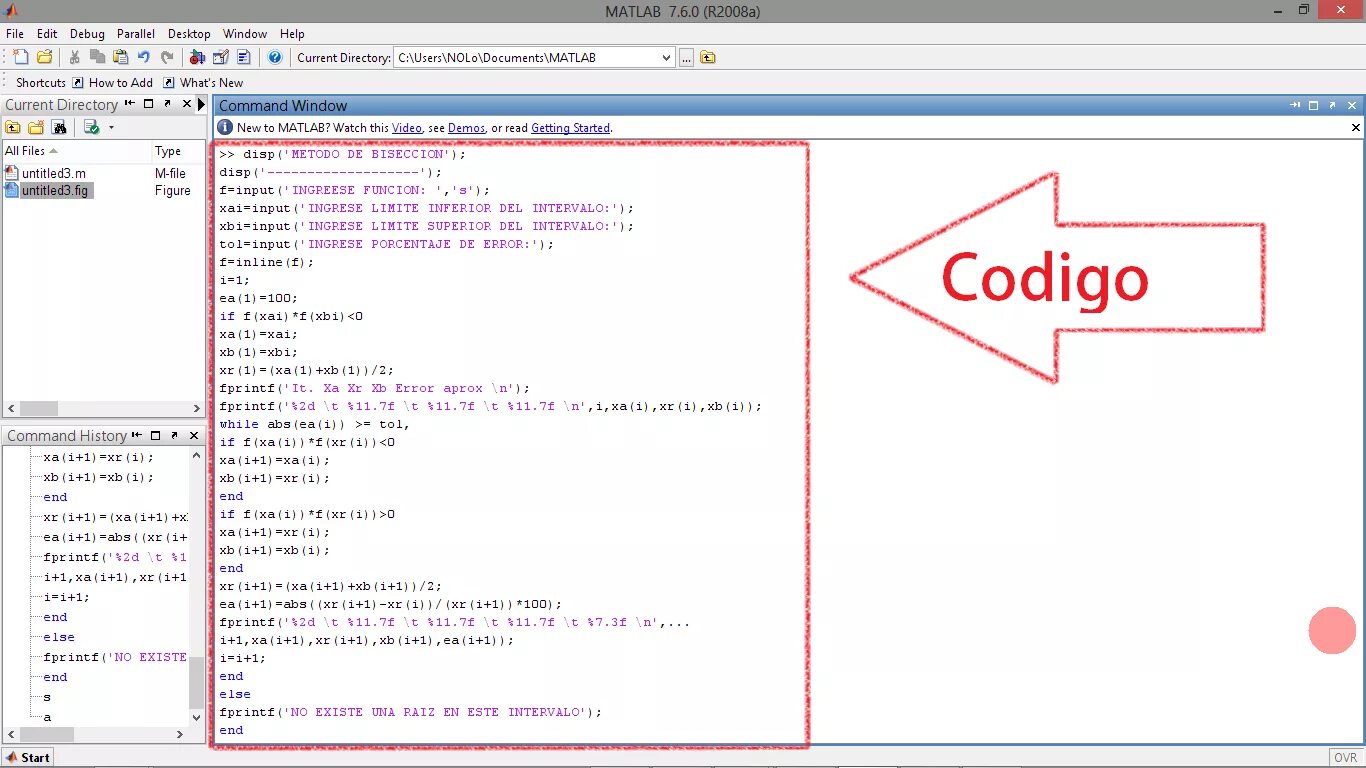Click the How to Add shortcut
Screen dimensions: 1366x768
(112, 83)
